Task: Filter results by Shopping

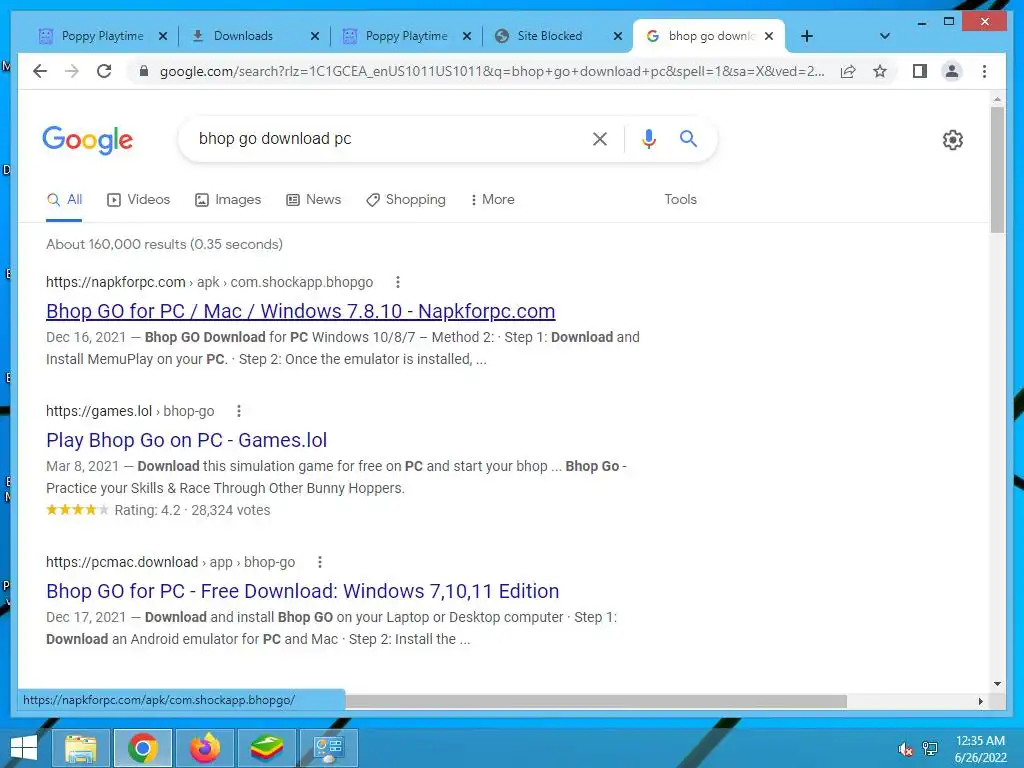Action: point(406,200)
